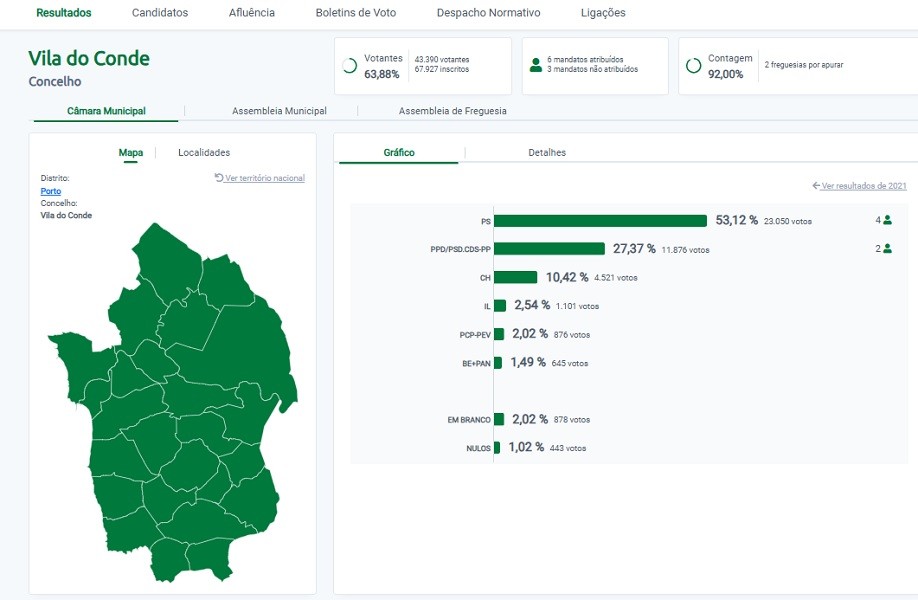The height and width of the screenshot is (600, 918).
Task: Click the PS green results bar
Action: (x=600, y=220)
